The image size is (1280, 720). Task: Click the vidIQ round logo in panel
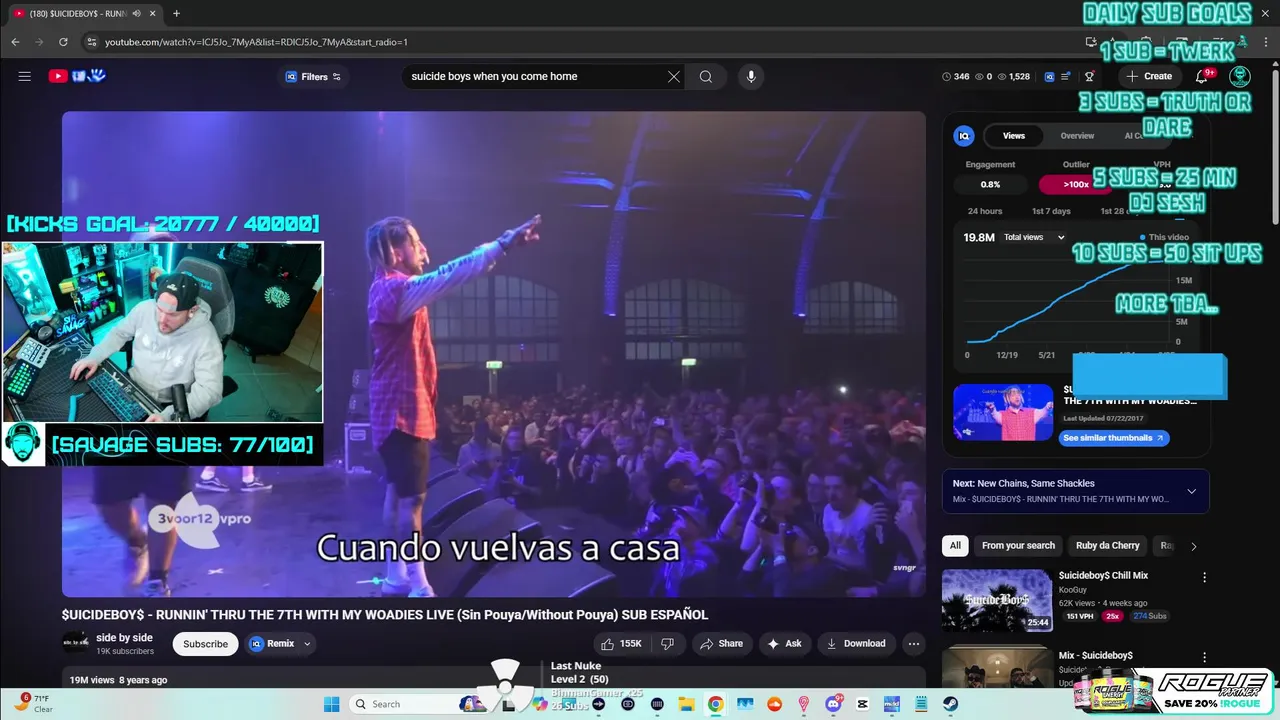click(x=964, y=136)
